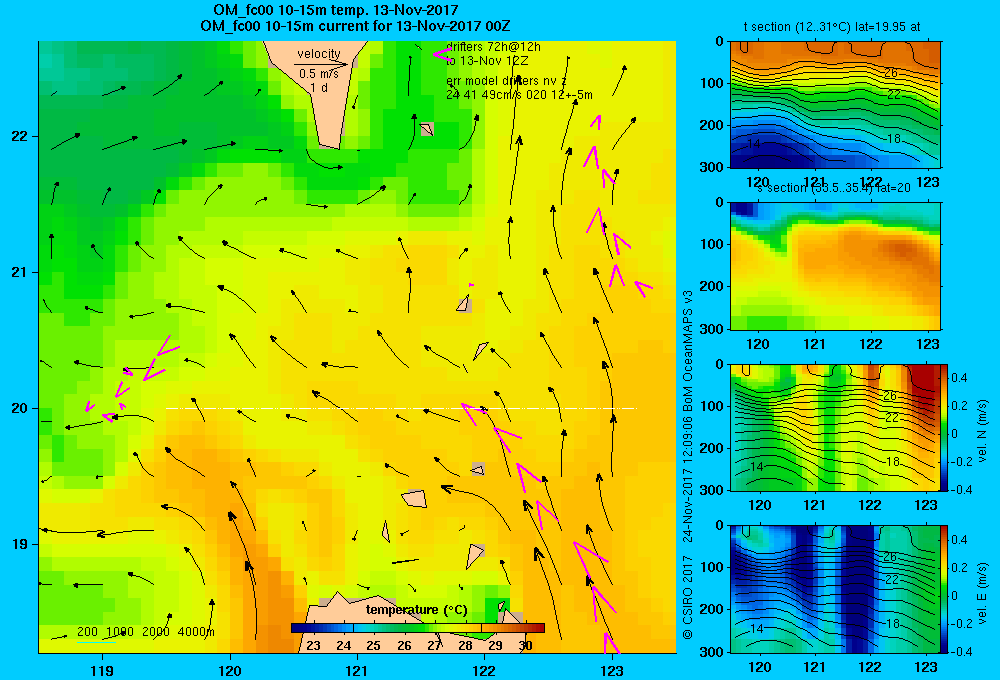
Task: Click the '300' depth label of salinity section
Action: click(x=712, y=329)
